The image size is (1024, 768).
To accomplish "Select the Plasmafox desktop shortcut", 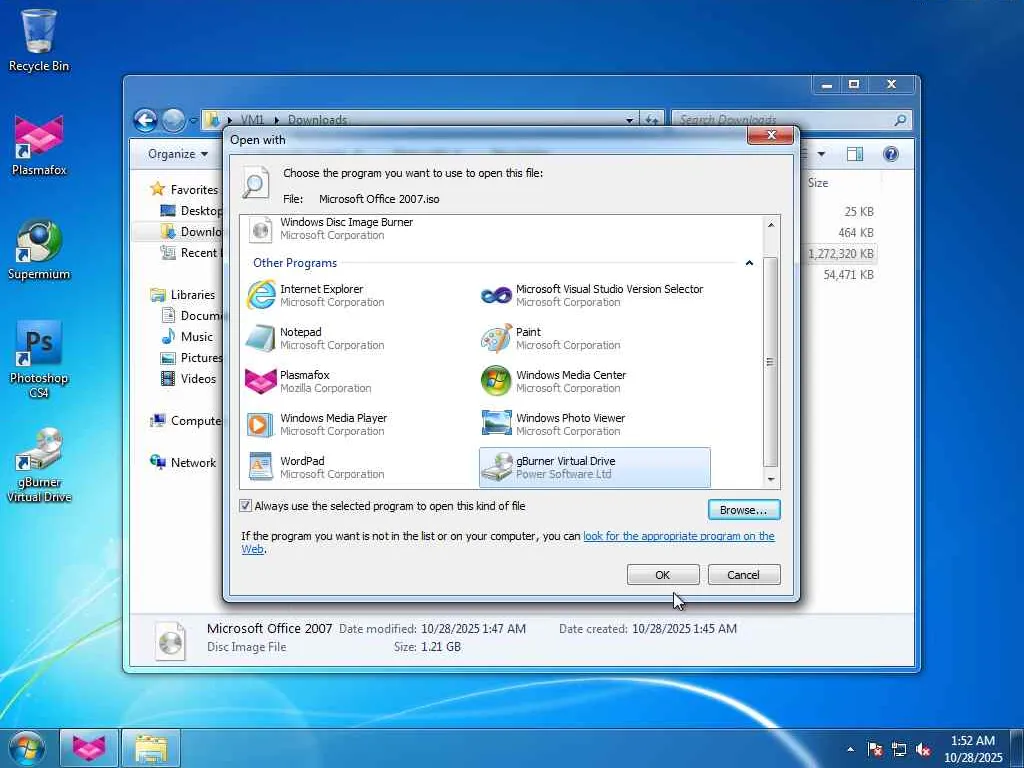I will pos(39,146).
